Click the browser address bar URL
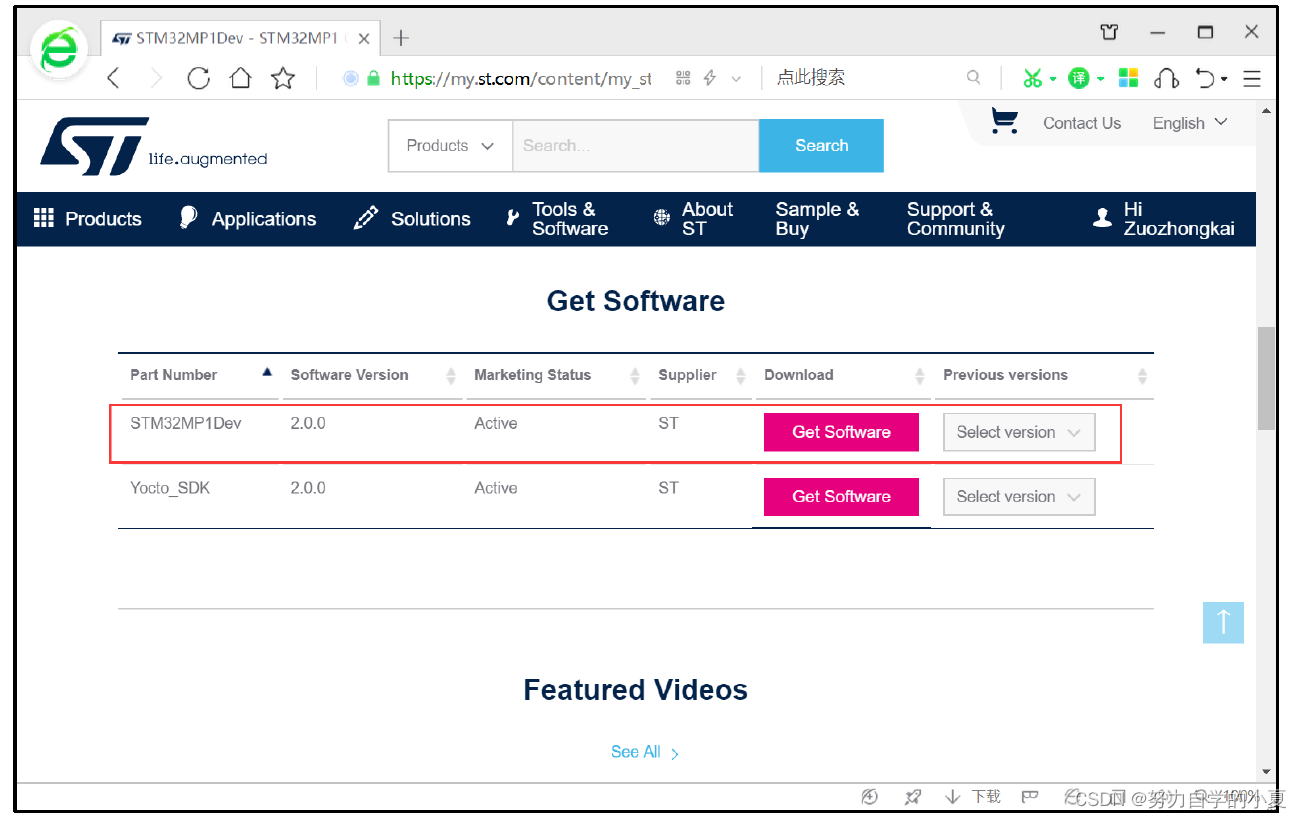 pos(521,78)
